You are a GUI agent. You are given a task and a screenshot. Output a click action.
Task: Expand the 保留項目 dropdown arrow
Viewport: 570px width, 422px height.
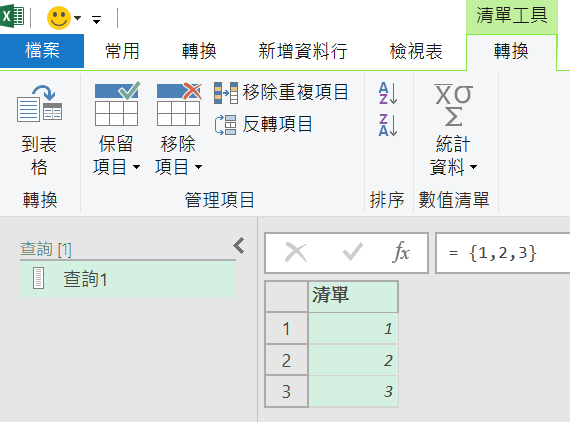[x=136, y=167]
